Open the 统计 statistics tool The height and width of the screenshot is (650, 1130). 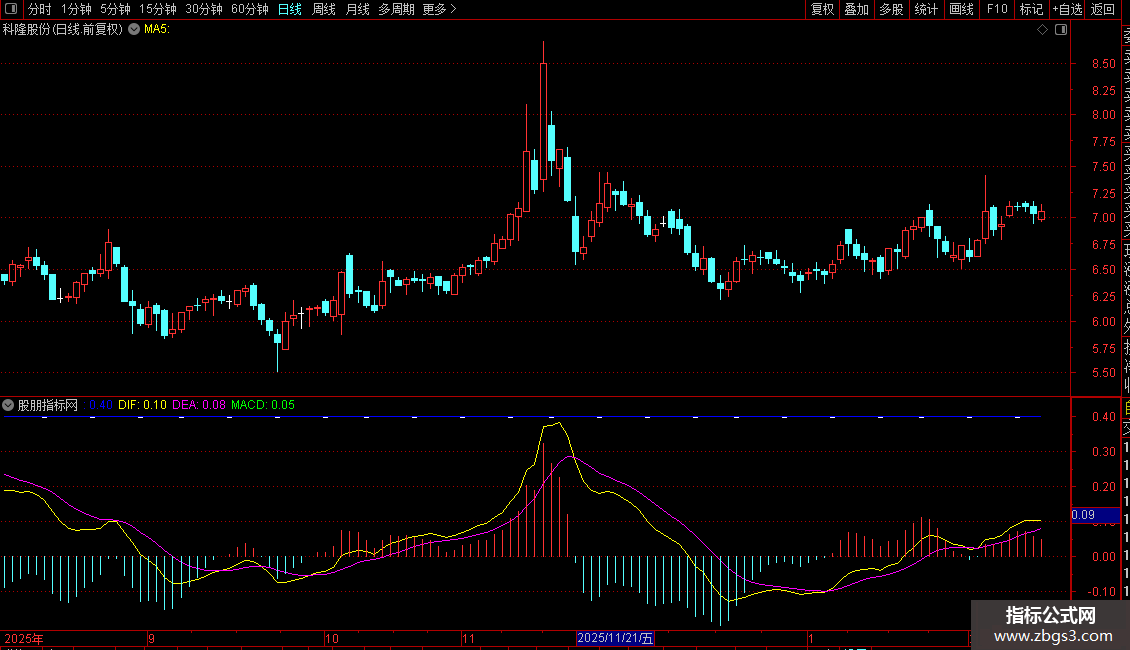click(x=926, y=9)
